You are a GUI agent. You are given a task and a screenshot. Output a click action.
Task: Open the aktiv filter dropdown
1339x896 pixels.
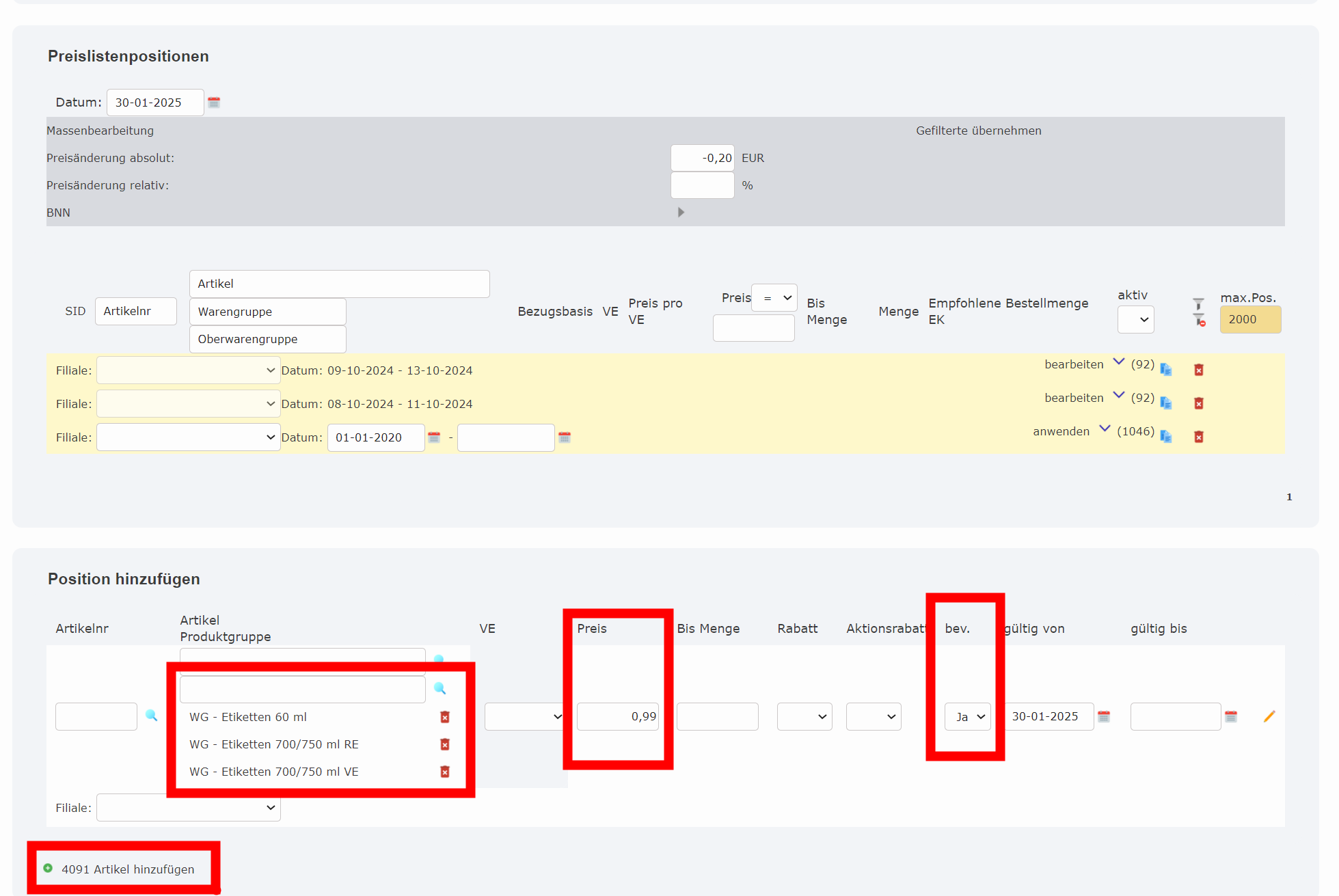click(x=1135, y=320)
